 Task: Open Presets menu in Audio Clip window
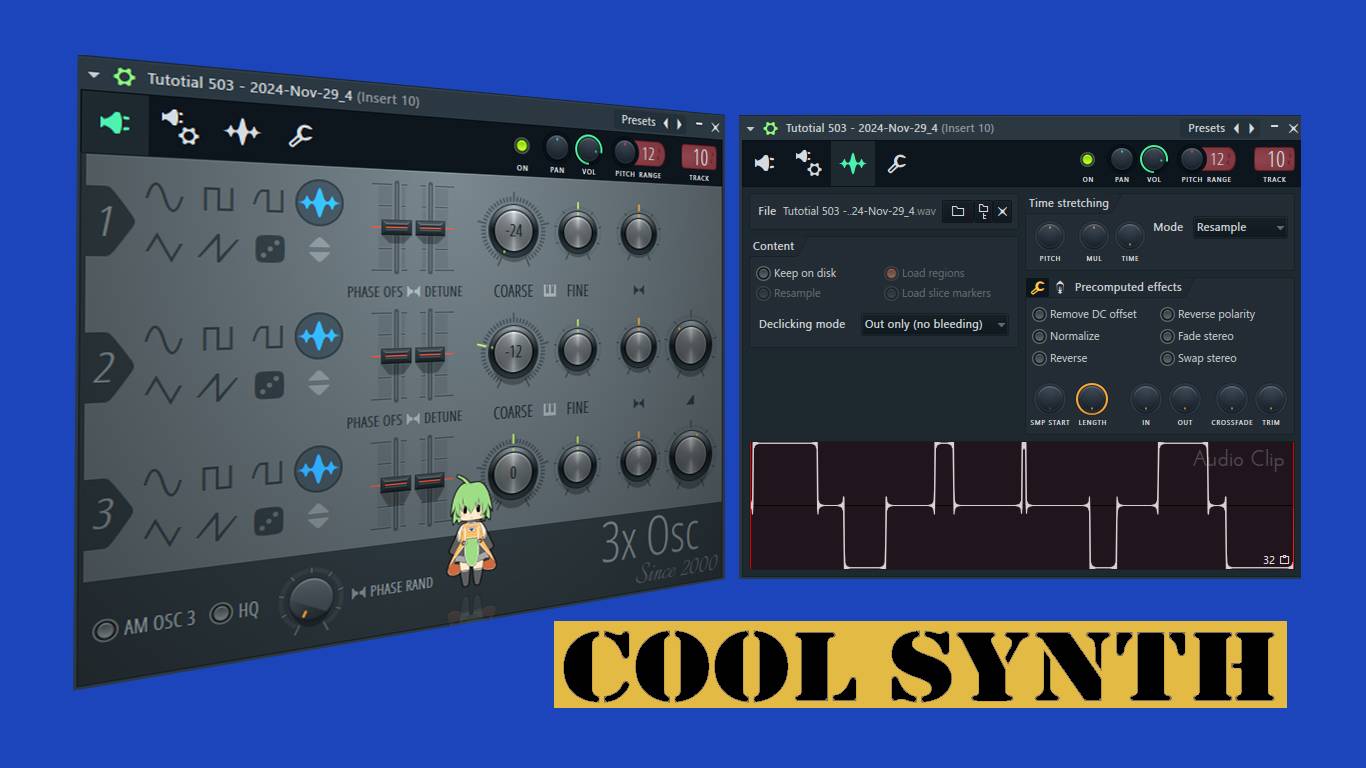coord(1206,128)
